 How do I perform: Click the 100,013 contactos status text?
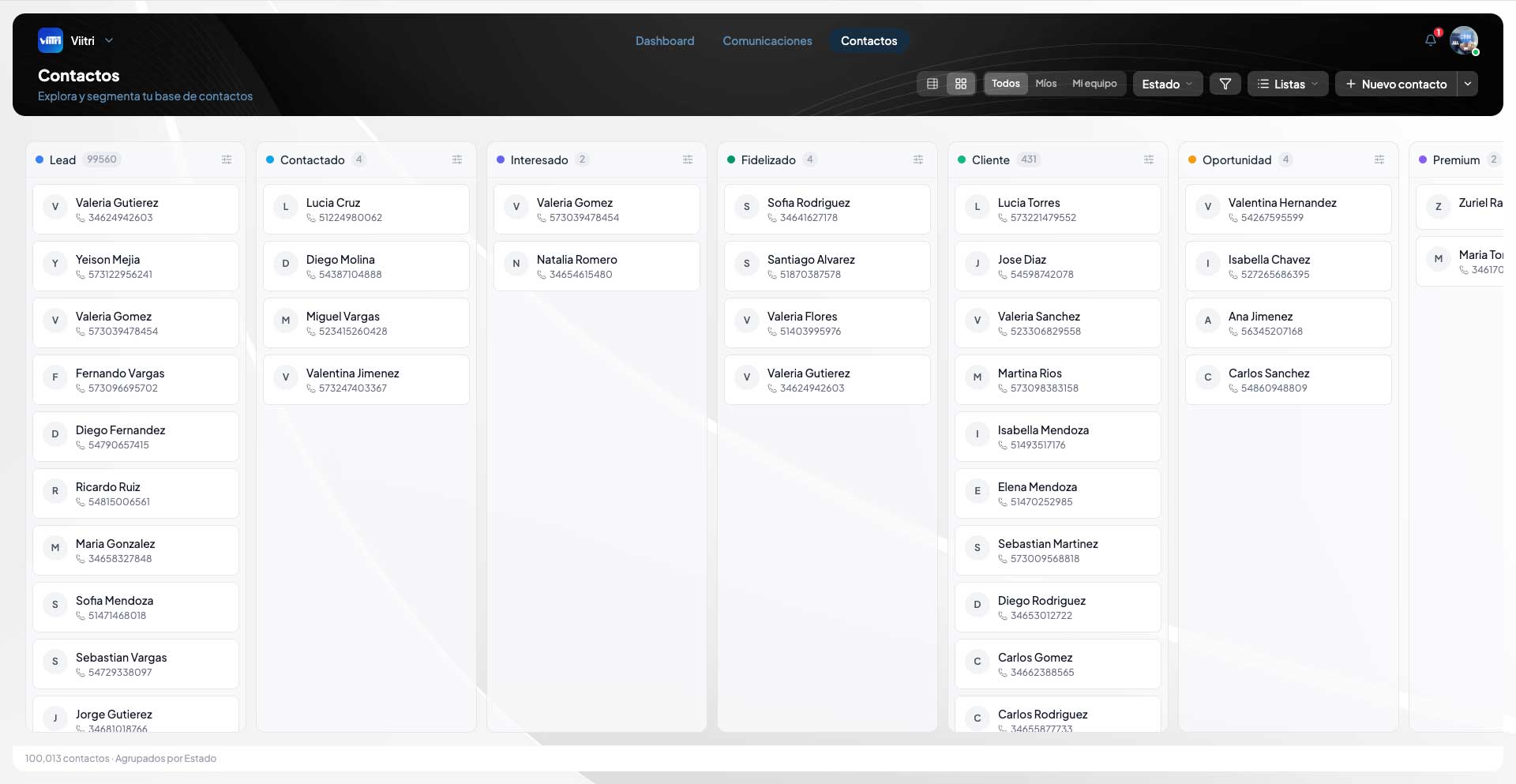click(x=67, y=759)
